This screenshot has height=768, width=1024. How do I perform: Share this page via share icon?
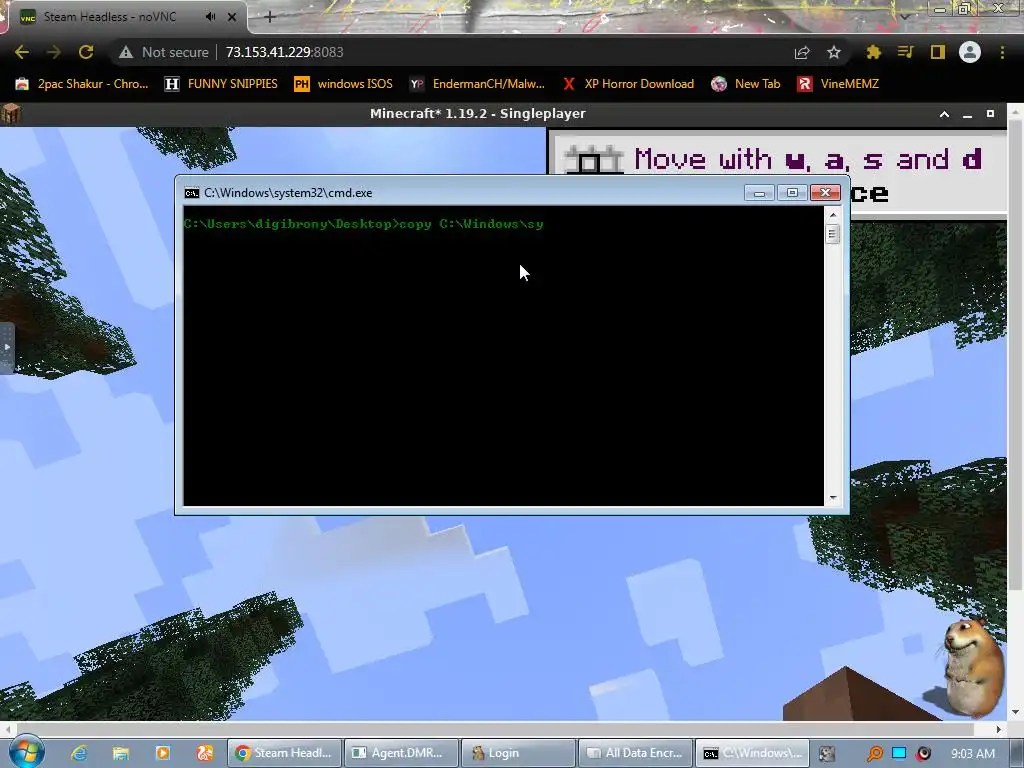coord(802,52)
